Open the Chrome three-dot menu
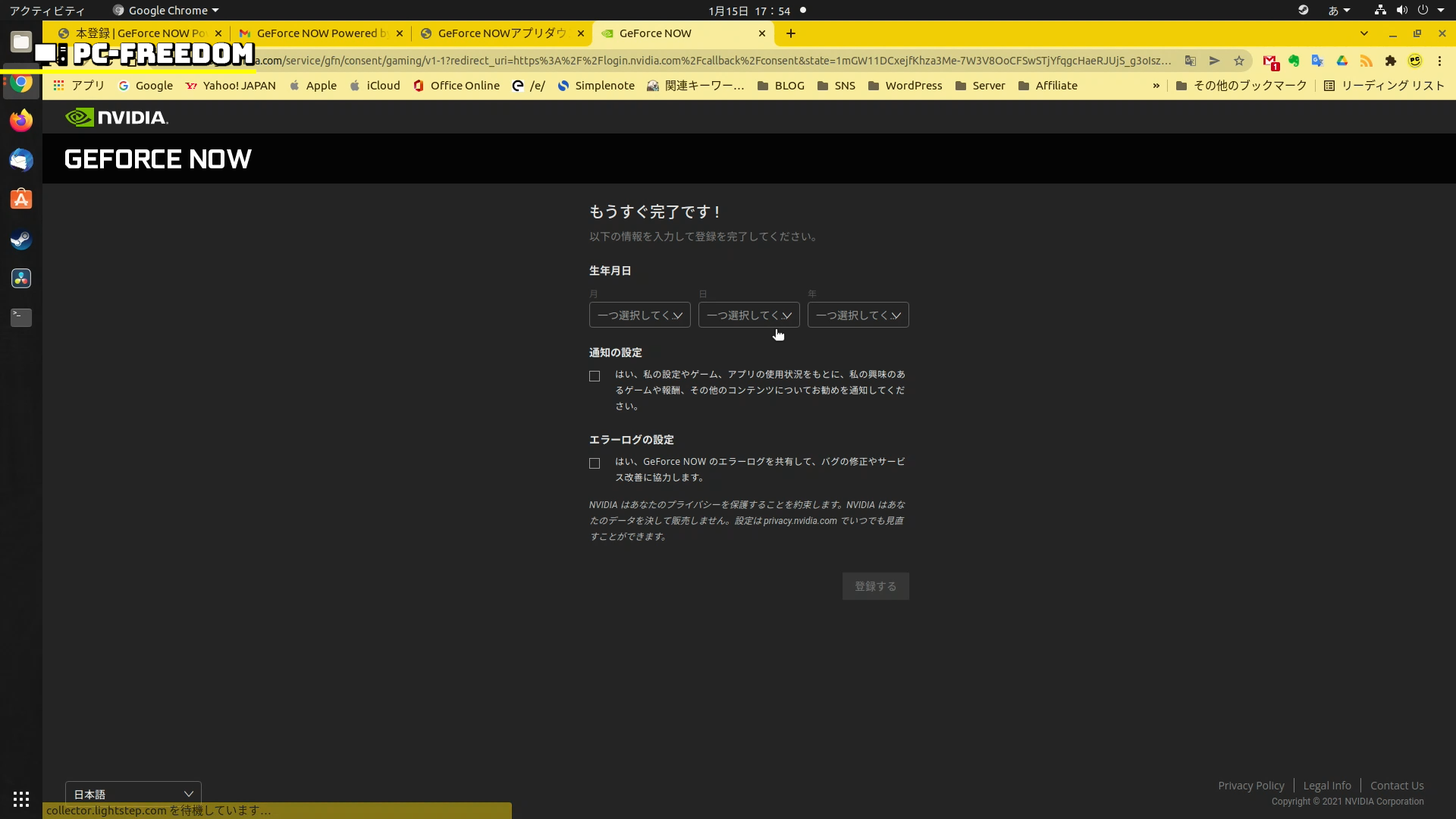Viewport: 1456px width, 819px height. 1439,61
